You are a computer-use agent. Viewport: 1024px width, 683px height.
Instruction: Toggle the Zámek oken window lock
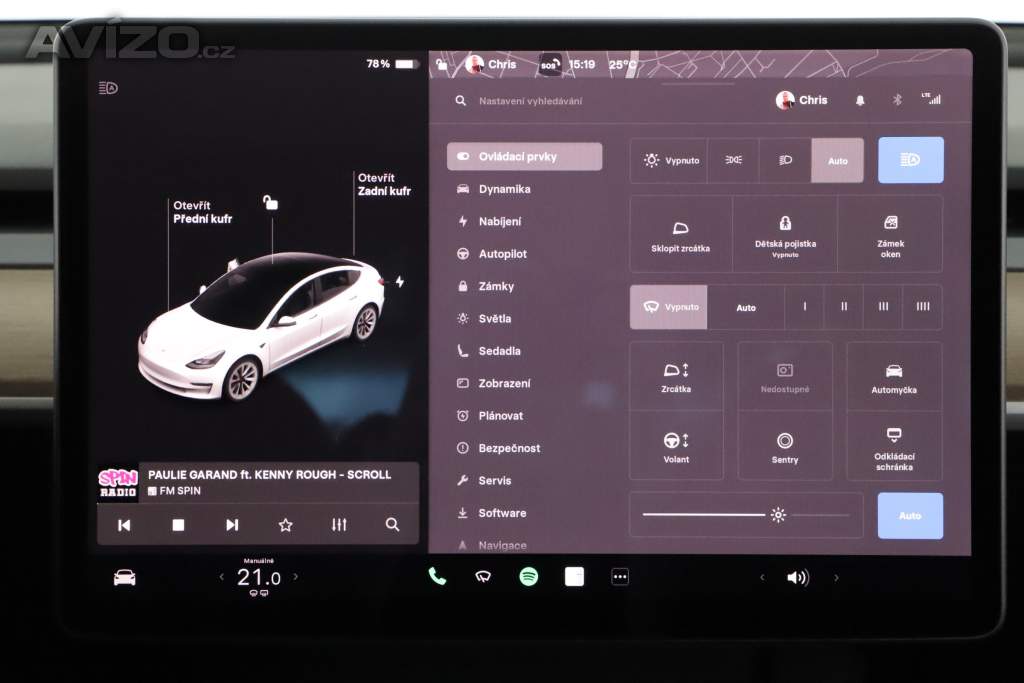pyautogui.click(x=890, y=234)
